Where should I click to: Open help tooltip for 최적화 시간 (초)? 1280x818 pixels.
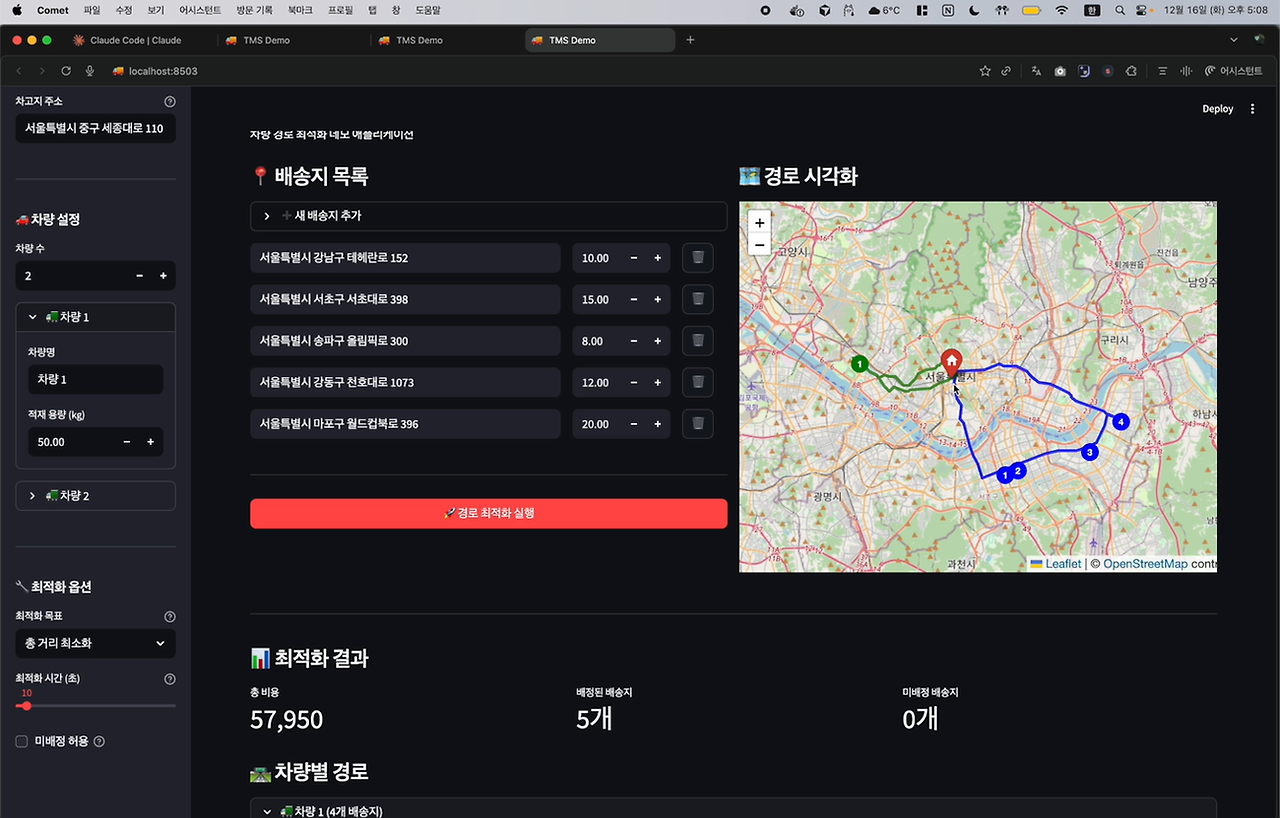(x=170, y=679)
